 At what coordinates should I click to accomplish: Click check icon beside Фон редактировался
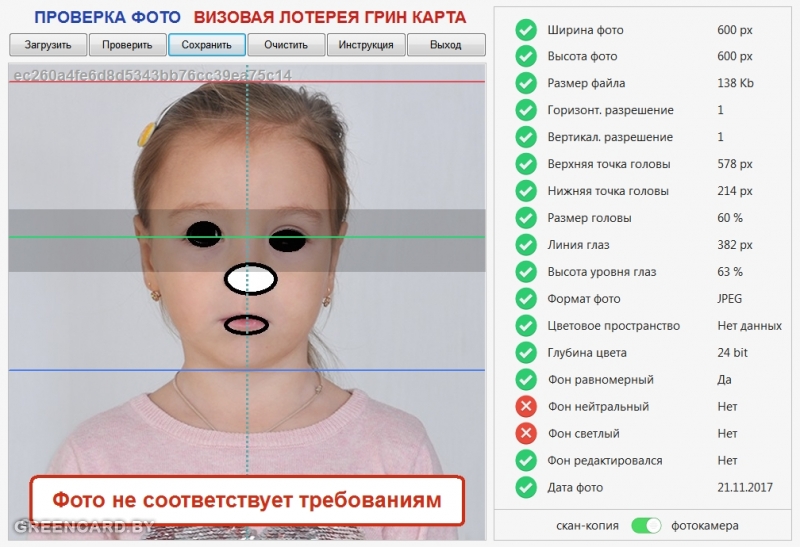click(526, 460)
